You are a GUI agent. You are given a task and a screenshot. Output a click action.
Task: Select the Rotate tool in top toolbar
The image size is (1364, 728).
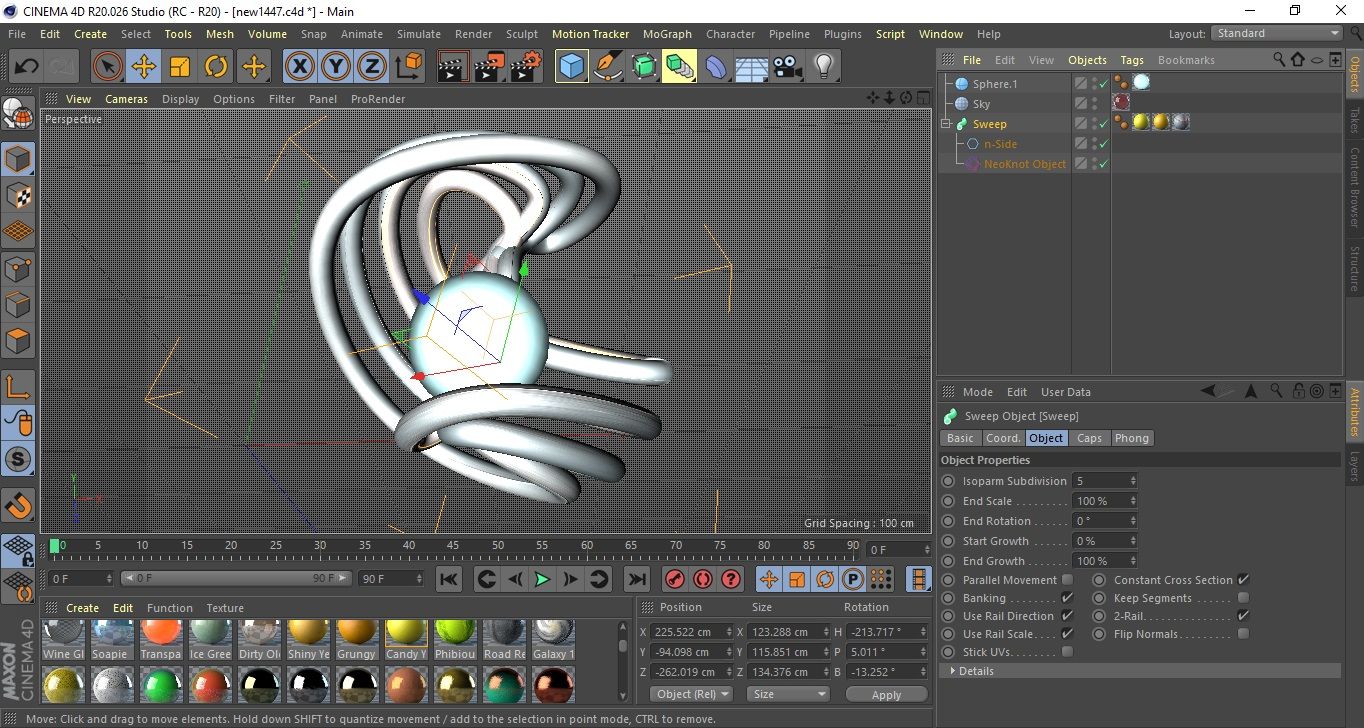216,67
